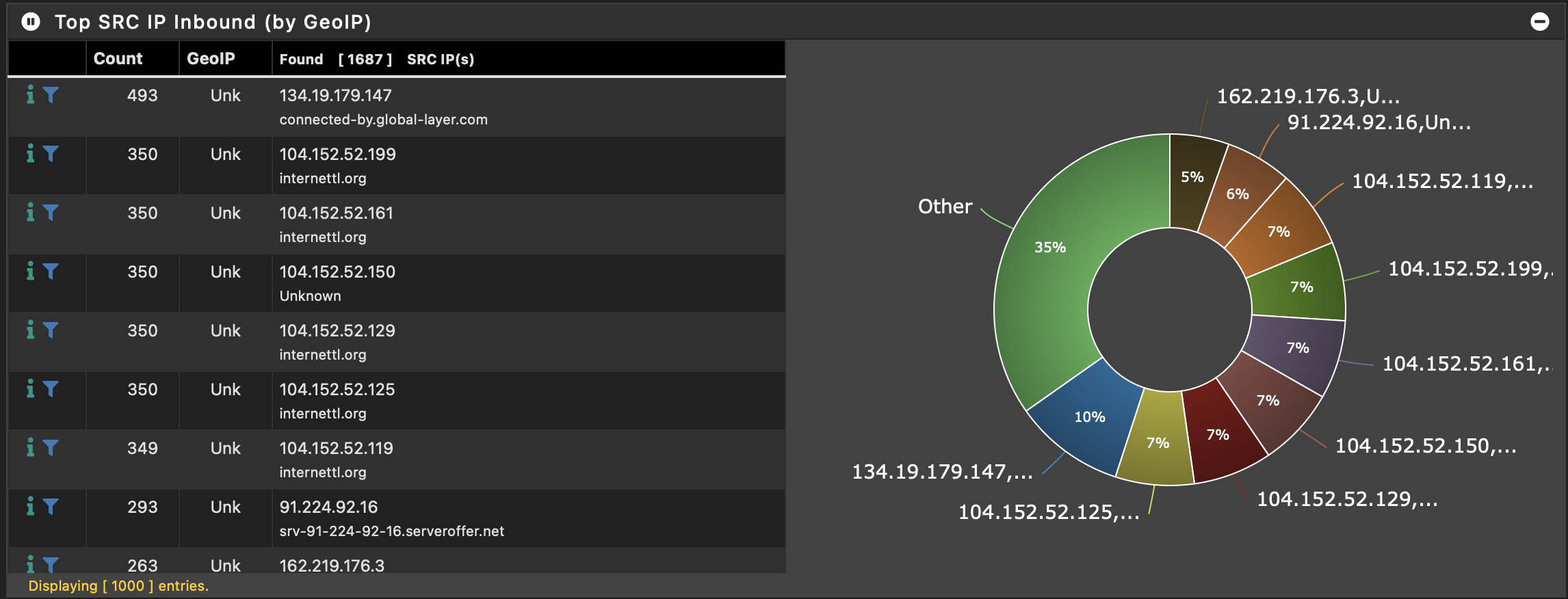The width and height of the screenshot is (1568, 599).
Task: Click chart label 104.152.52.150,...
Action: click(x=1426, y=446)
